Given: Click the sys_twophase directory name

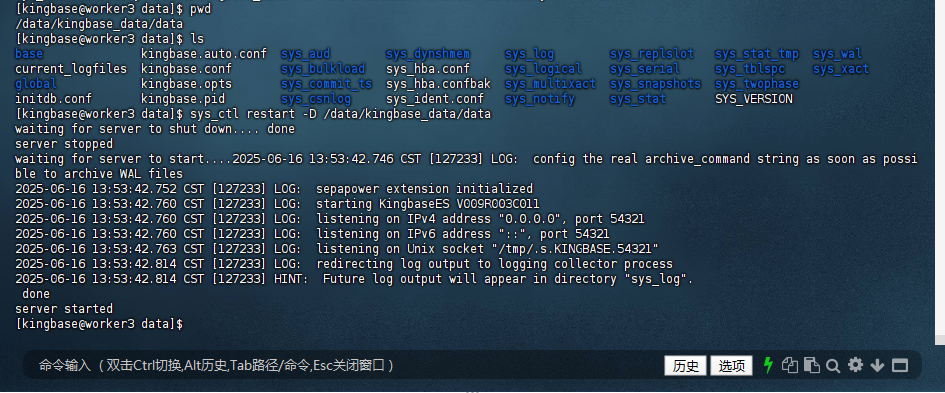Looking at the screenshot, I should [x=757, y=84].
